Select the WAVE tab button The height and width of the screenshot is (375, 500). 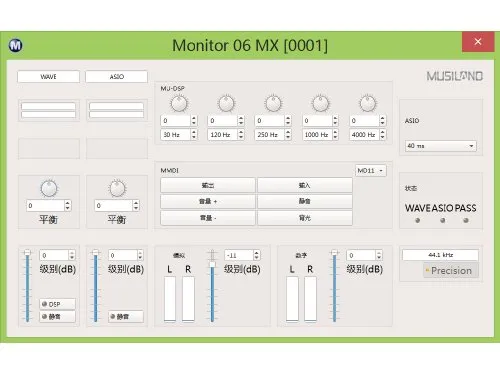[49, 77]
